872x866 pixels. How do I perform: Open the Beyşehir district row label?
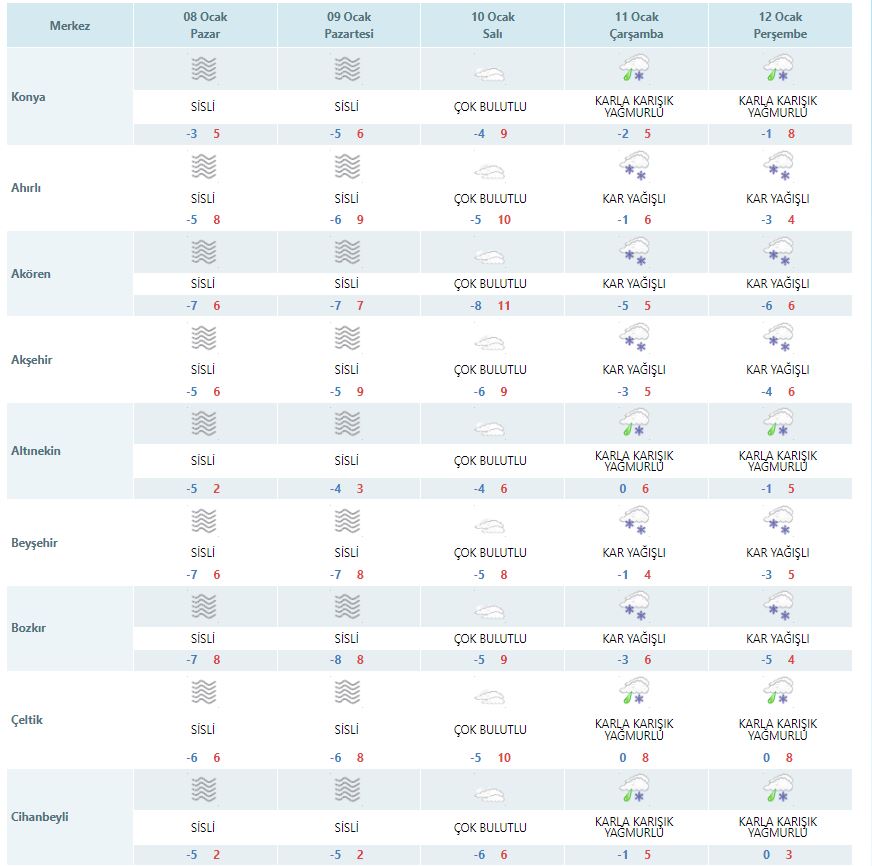click(35, 543)
